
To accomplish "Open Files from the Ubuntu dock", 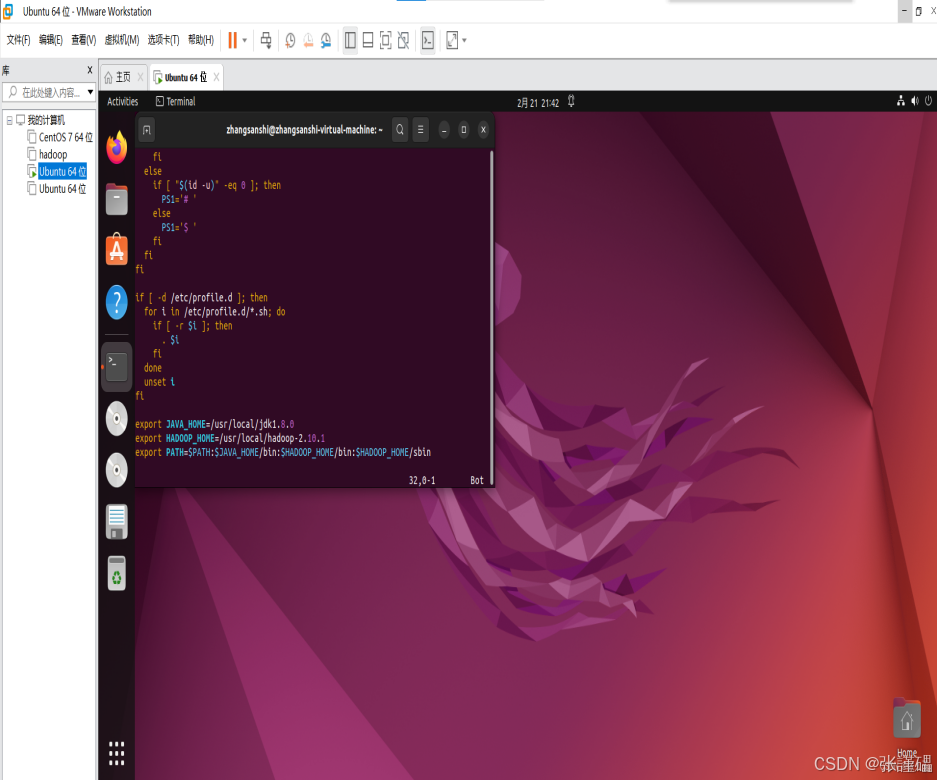I will pos(117,199).
